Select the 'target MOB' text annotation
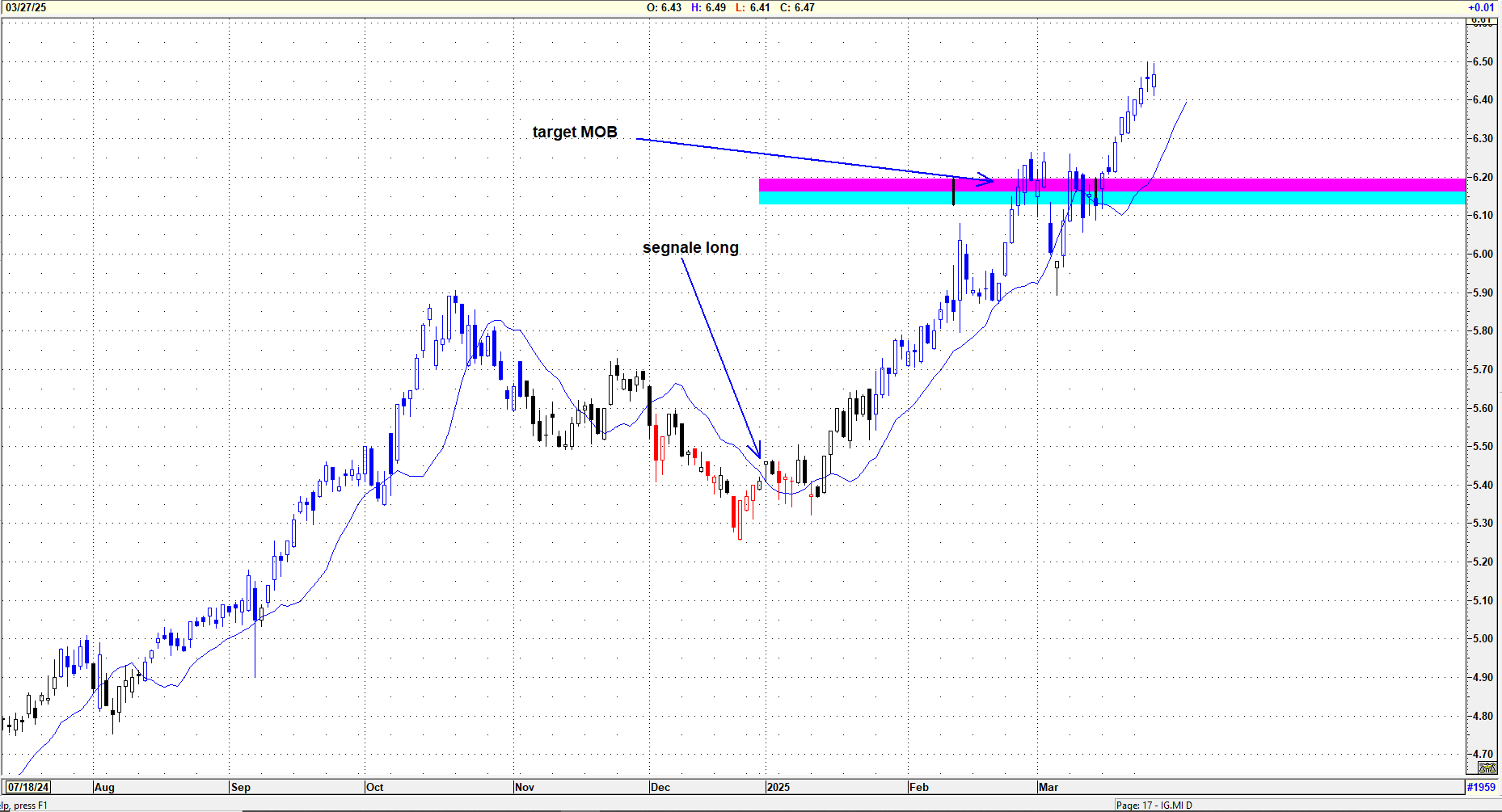The image size is (1502, 812). pyautogui.click(x=574, y=132)
